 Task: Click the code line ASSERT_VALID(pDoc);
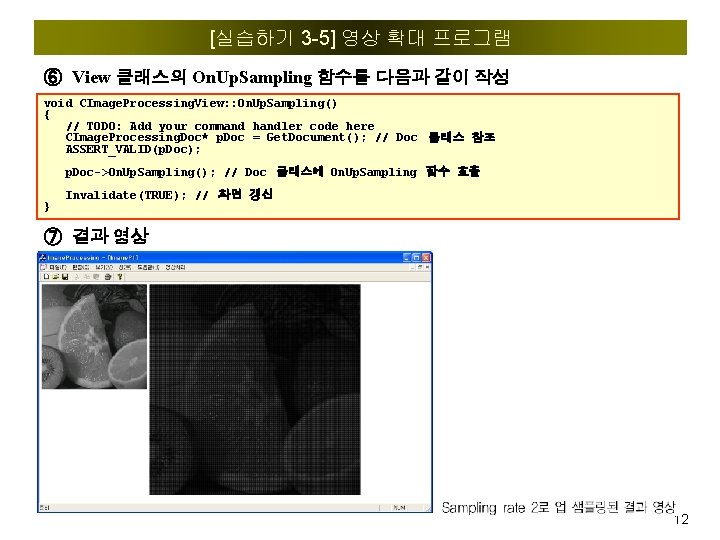coord(133,149)
